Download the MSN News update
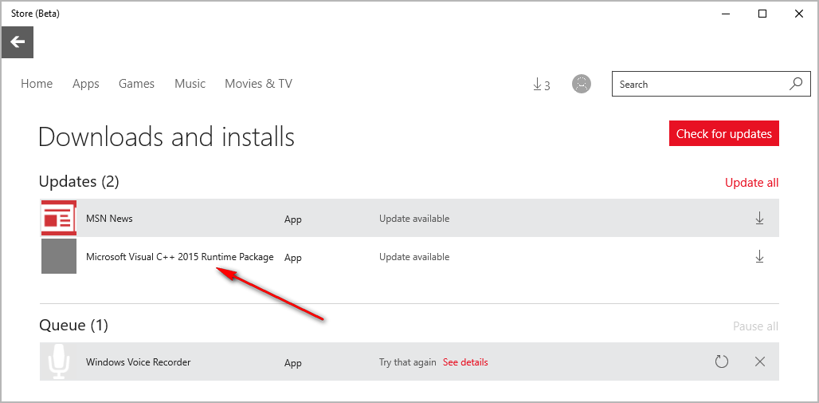The width and height of the screenshot is (819, 403). [x=759, y=219]
